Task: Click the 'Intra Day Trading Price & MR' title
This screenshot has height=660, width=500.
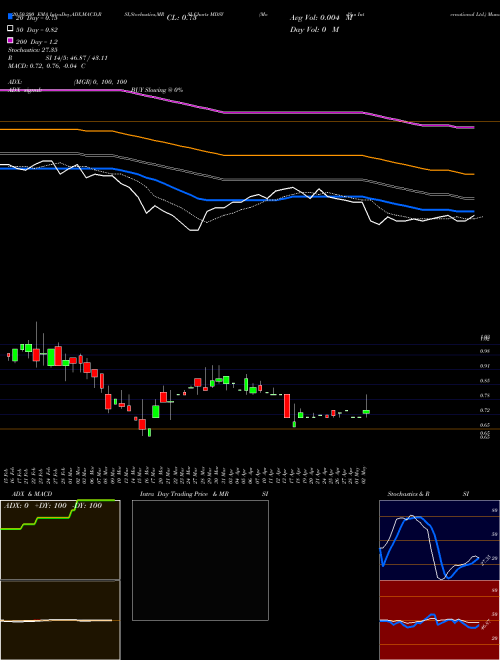Action: point(184,494)
